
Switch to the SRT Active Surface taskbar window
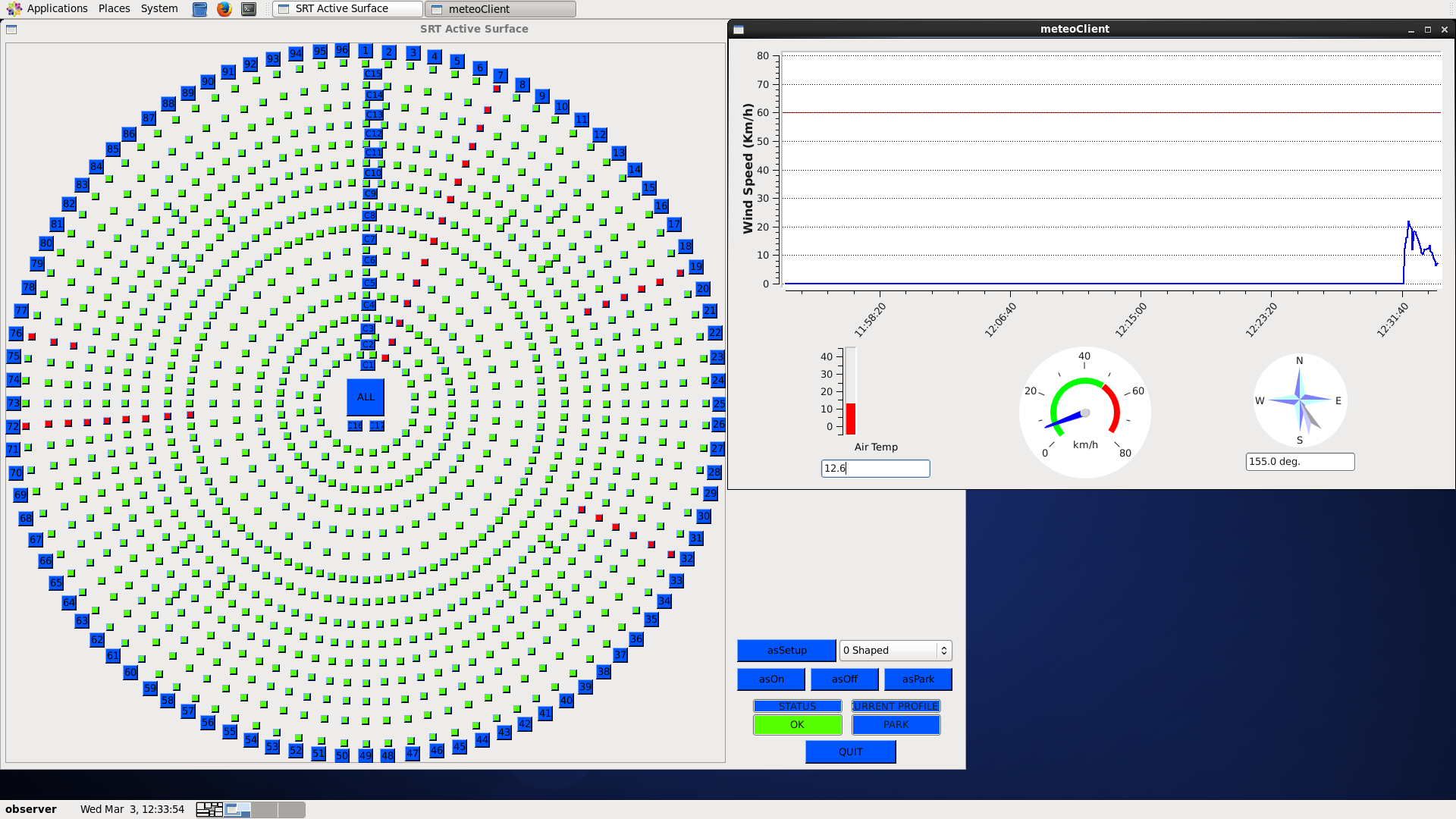coord(348,9)
